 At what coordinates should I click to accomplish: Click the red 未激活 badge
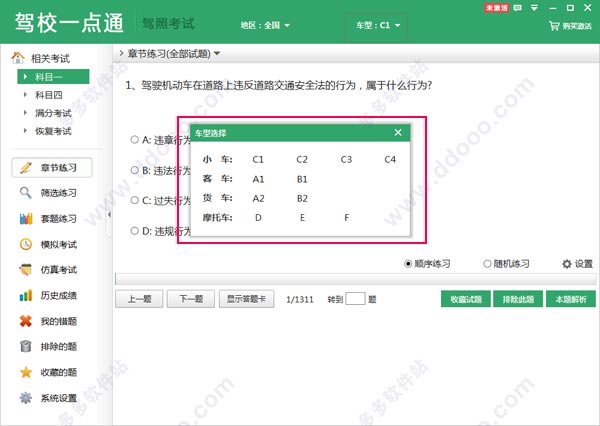(x=497, y=8)
